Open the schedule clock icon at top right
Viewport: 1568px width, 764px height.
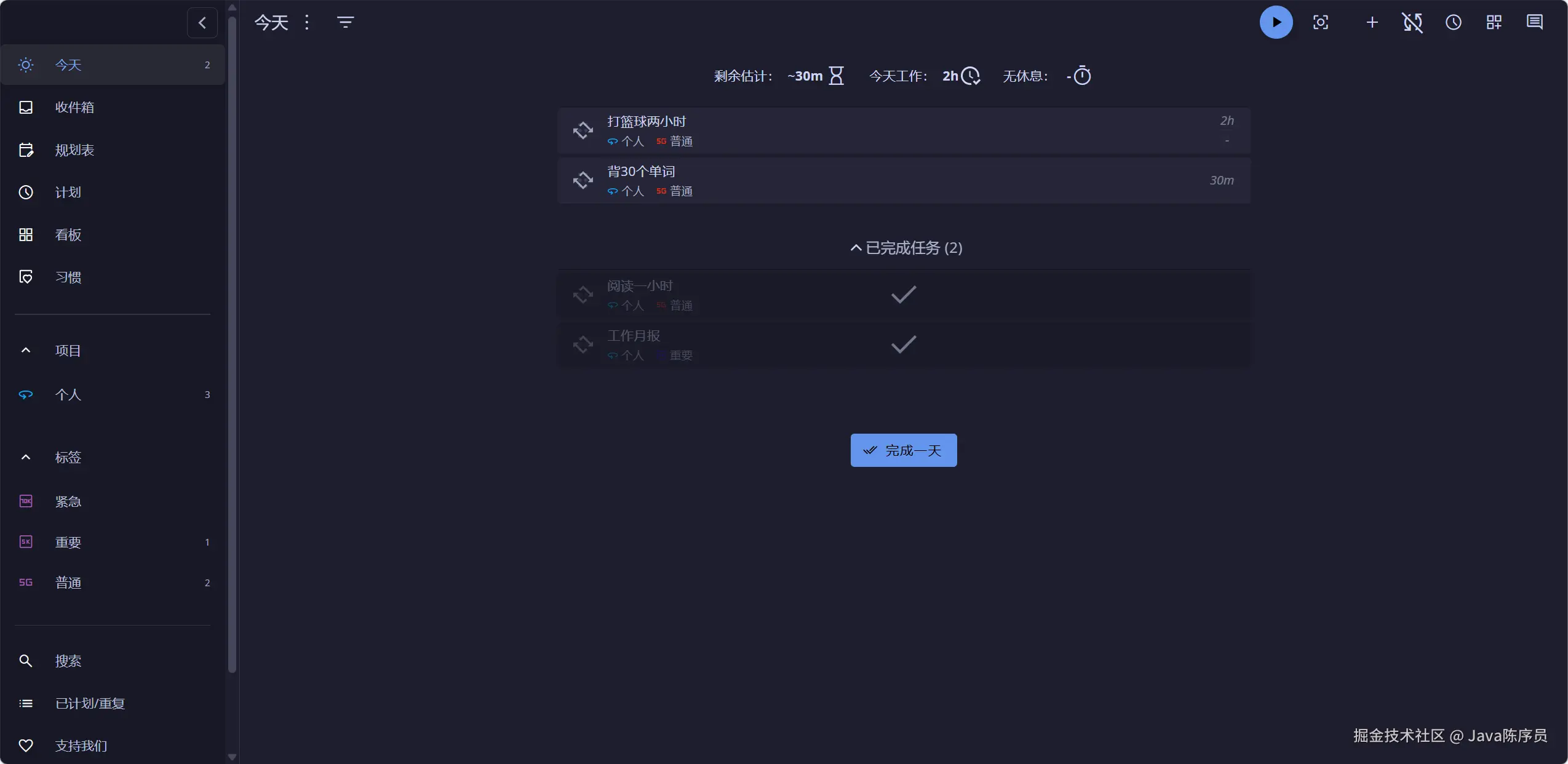[1453, 23]
